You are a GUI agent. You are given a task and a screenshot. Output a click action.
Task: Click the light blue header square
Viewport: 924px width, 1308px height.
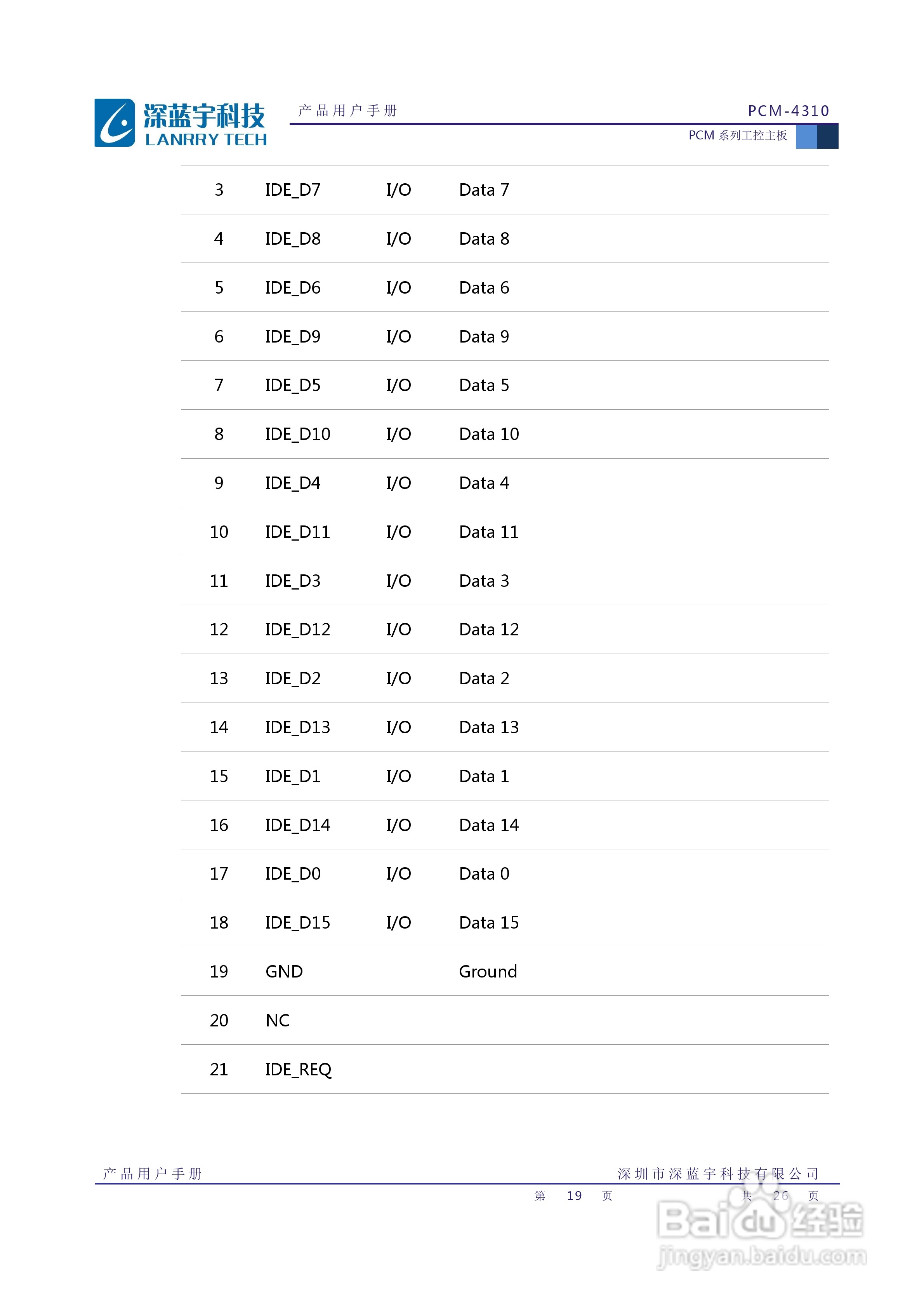[x=806, y=137]
